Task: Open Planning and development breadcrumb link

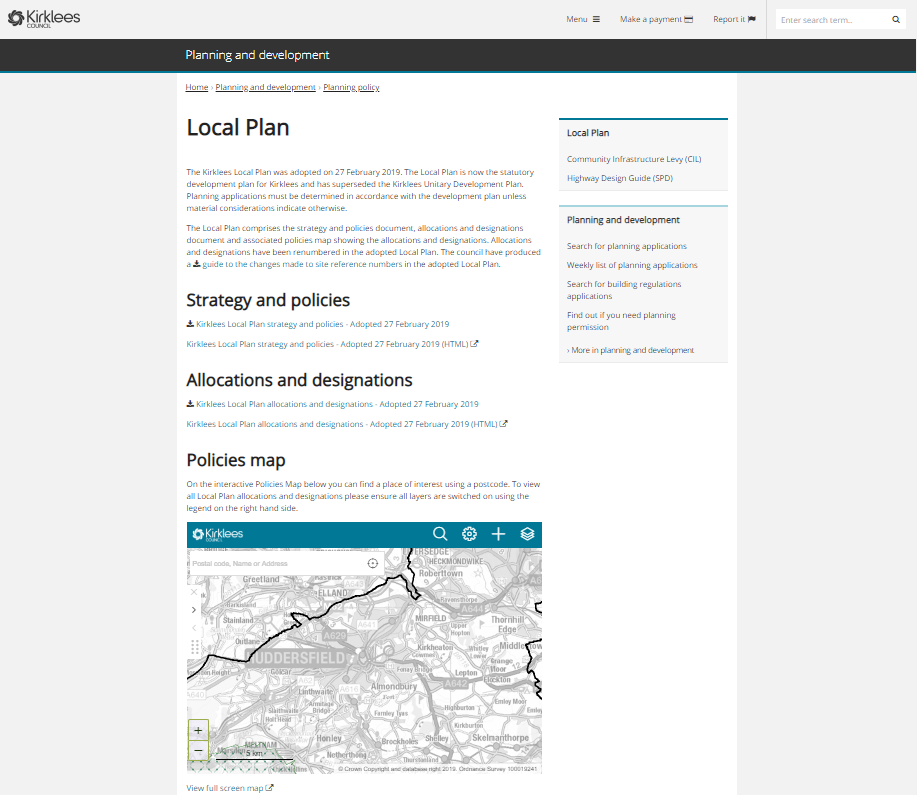Action: (266, 87)
